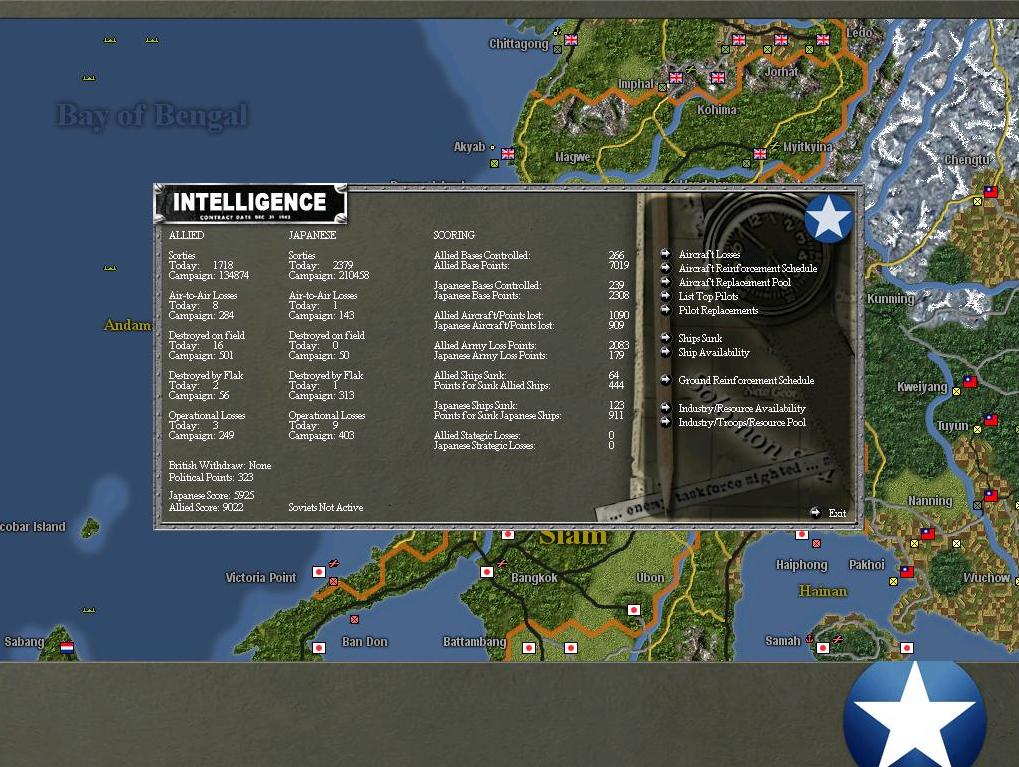Select the Chinese flag at Tuyun

coord(990,420)
